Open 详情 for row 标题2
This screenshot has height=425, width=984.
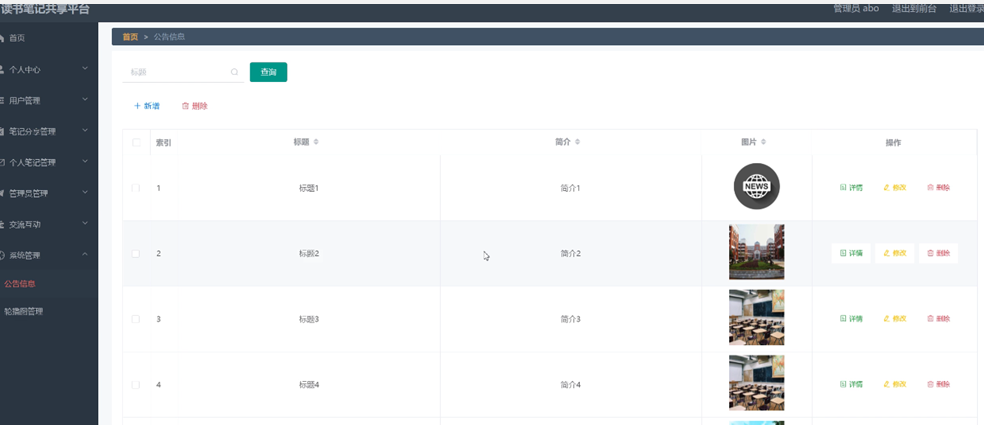coord(851,253)
